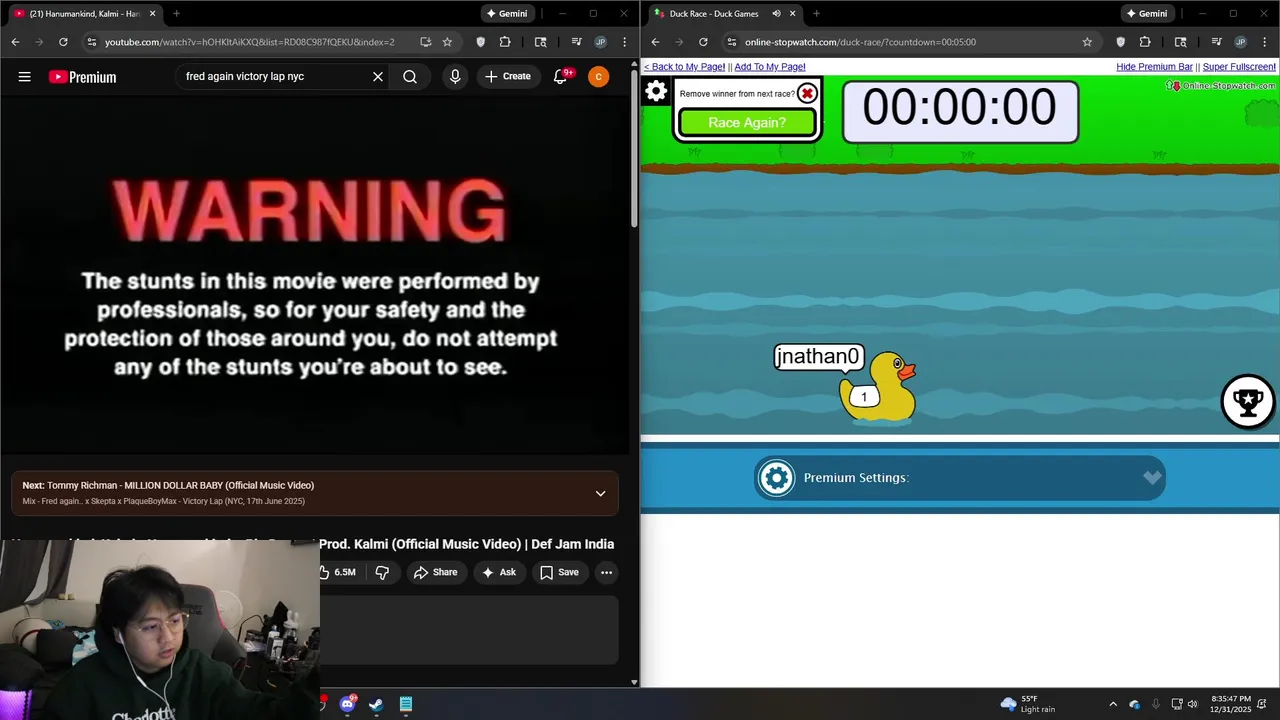Screen dimensions: 1280x720
Task: Open the YouTube notifications bell
Action: pos(561,77)
